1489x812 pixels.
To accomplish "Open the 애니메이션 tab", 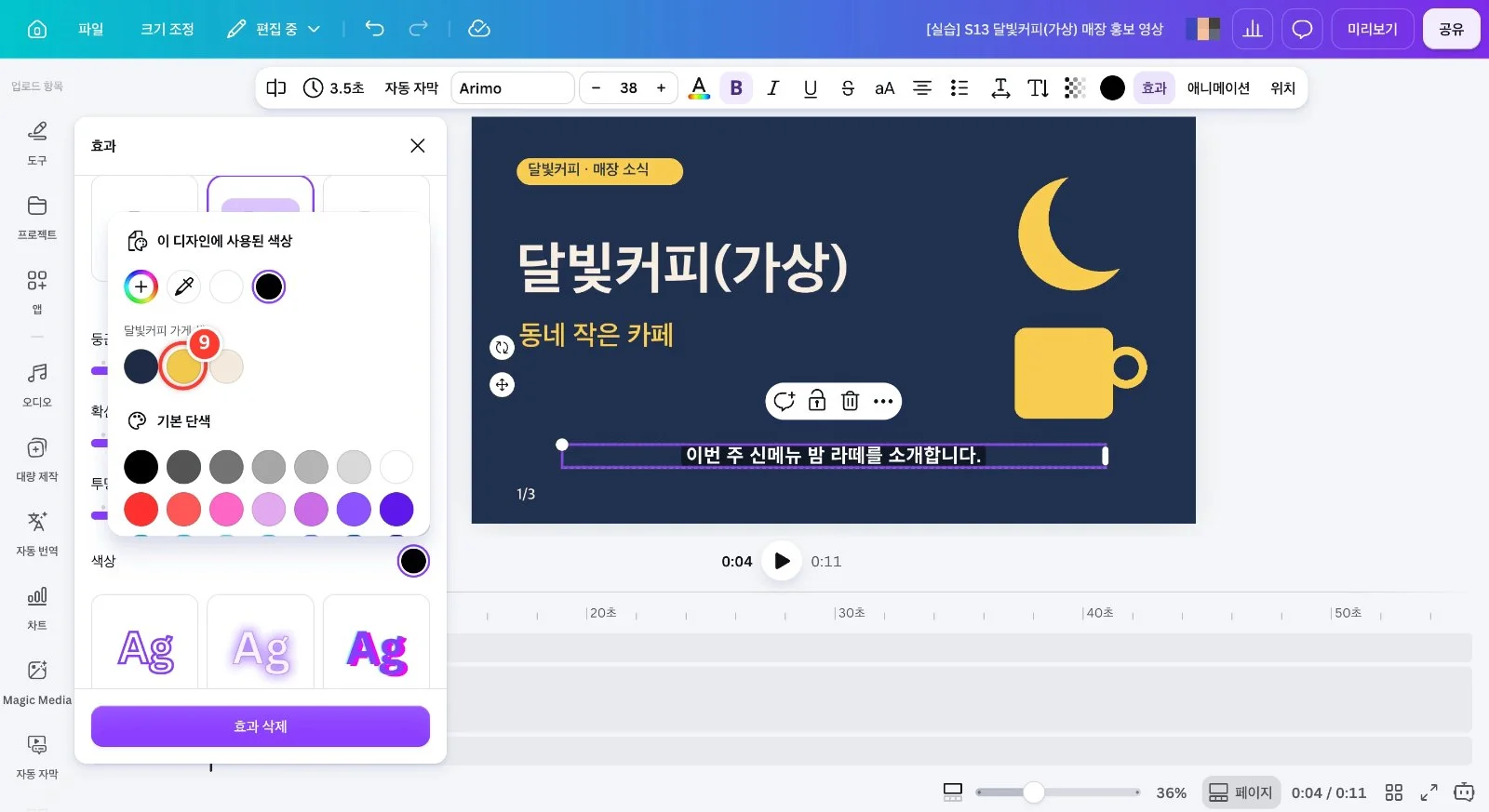I will click(x=1218, y=87).
